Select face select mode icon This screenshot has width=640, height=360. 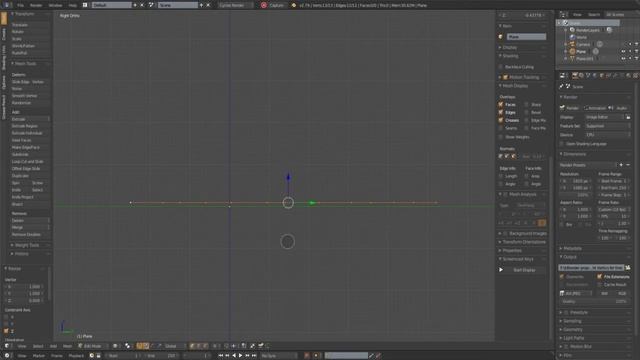205,346
